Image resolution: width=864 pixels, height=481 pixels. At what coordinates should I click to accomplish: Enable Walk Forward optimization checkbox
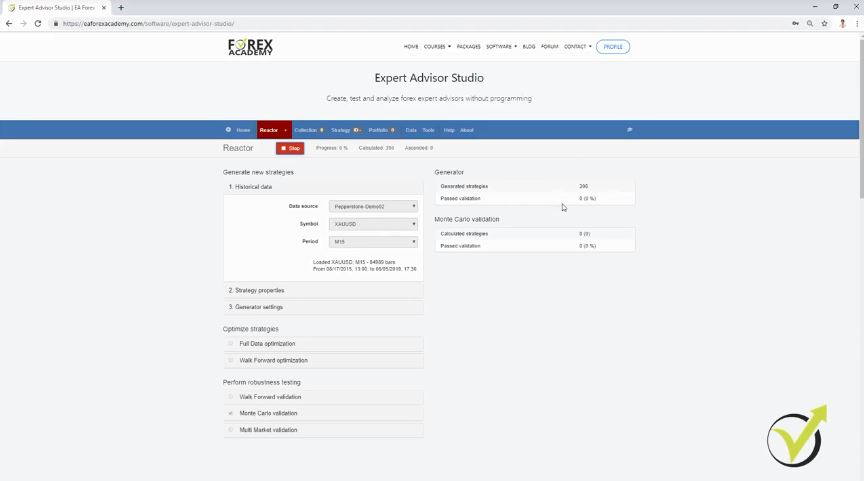pos(230,360)
